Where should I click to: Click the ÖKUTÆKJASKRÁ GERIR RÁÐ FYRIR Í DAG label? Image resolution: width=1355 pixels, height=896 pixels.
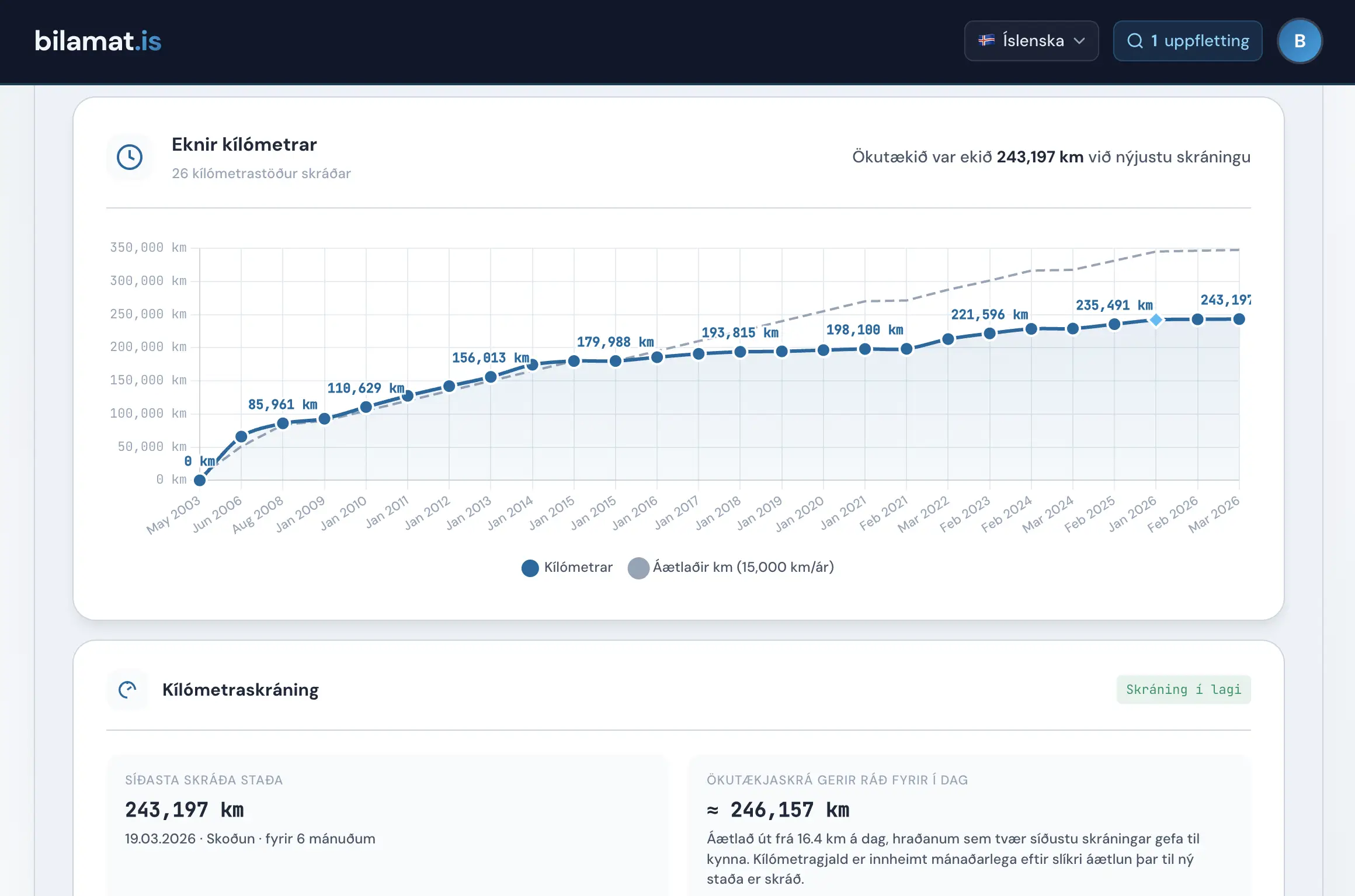pyautogui.click(x=838, y=780)
